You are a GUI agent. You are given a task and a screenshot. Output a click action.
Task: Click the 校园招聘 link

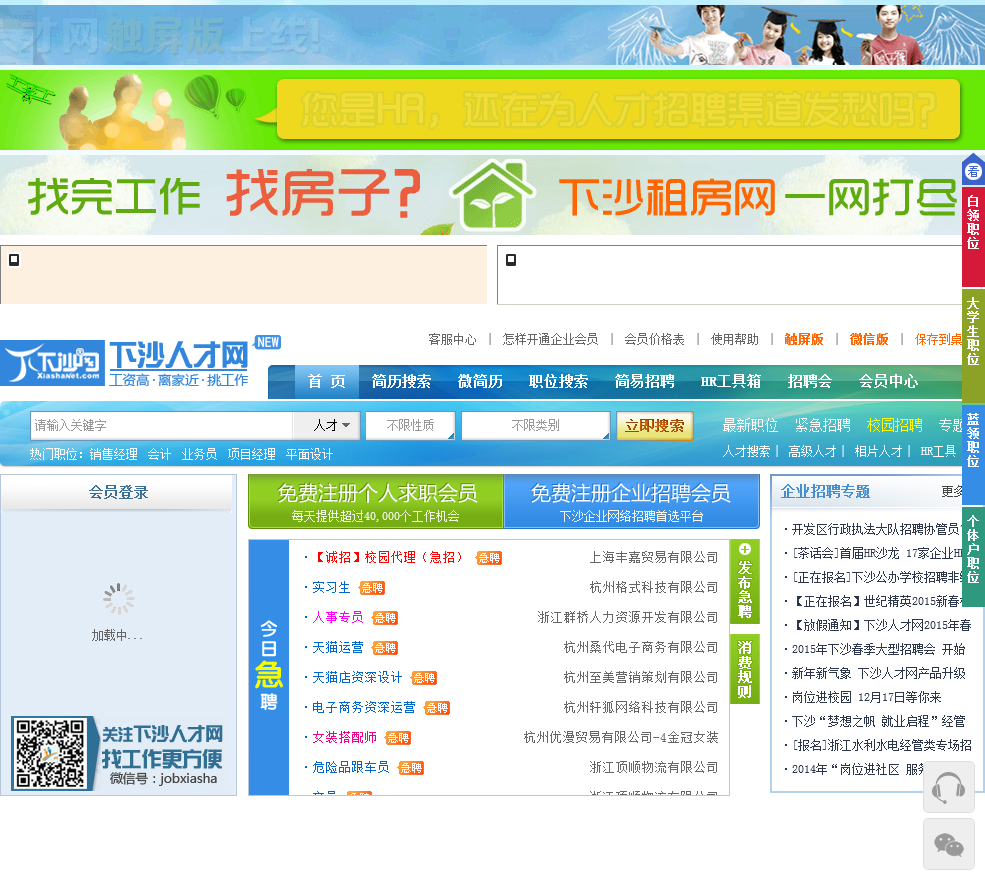pyautogui.click(x=895, y=426)
